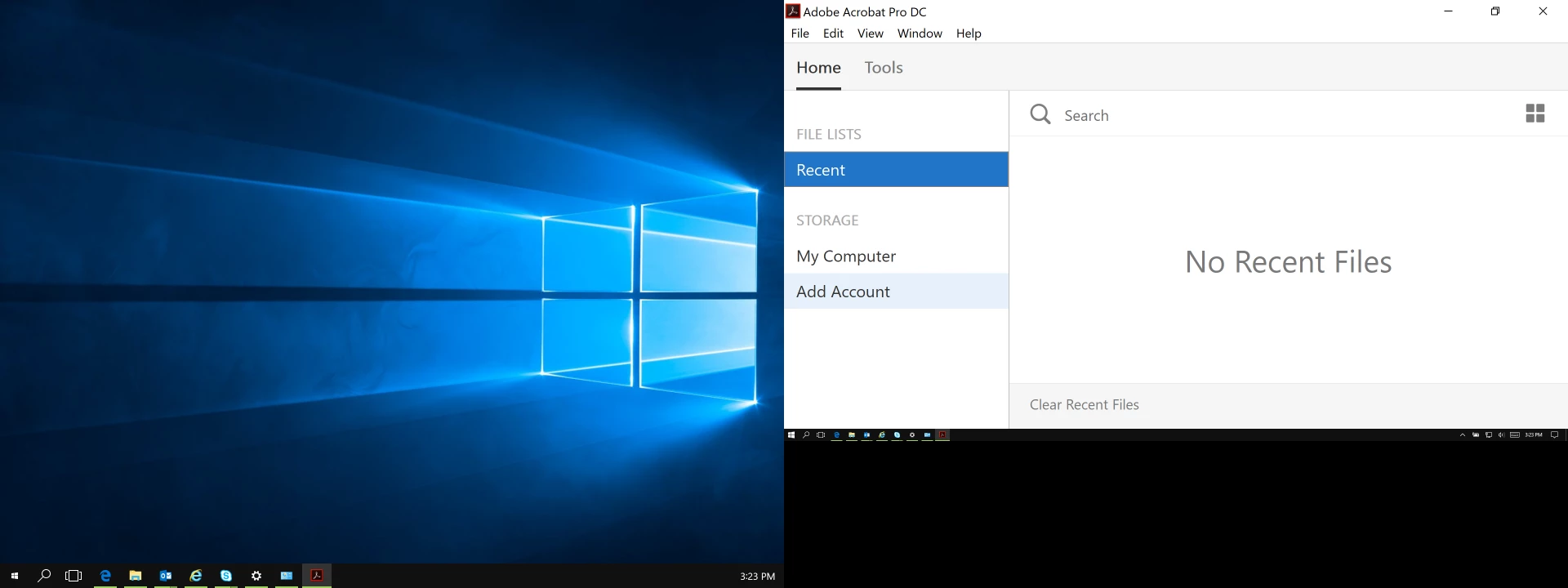Open the View menu in Acrobat

click(870, 33)
